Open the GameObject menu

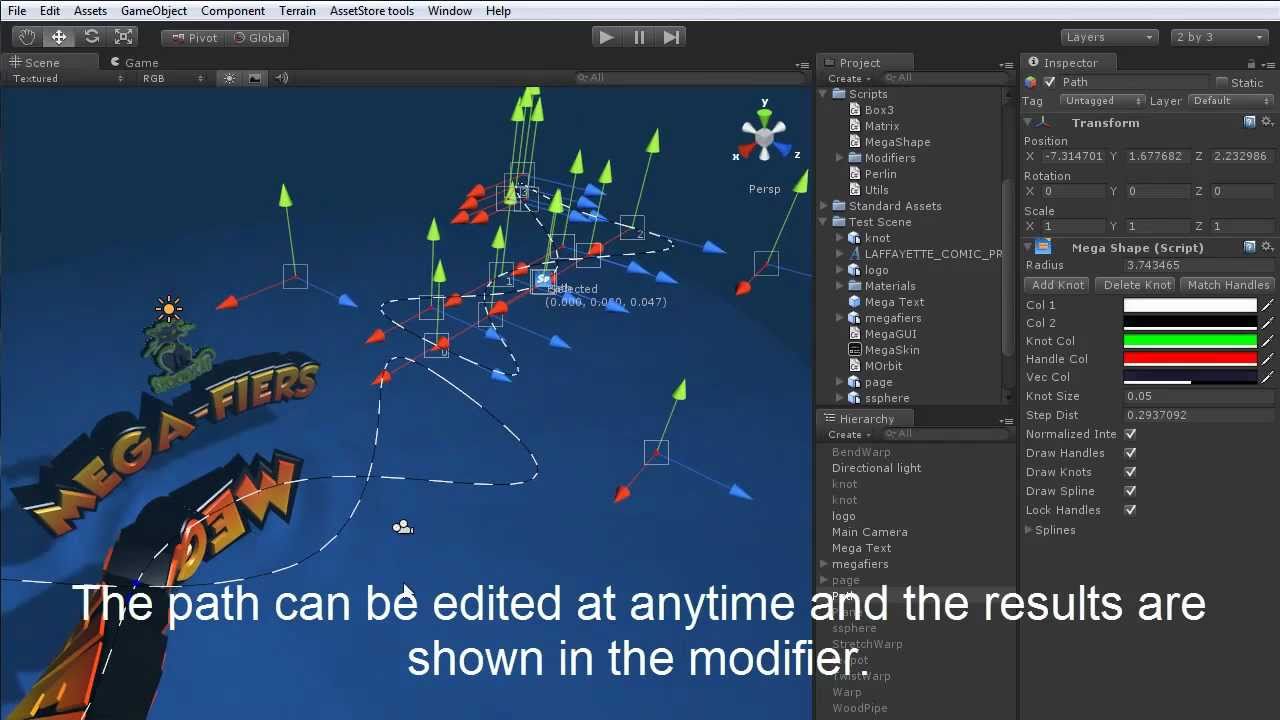pyautogui.click(x=153, y=10)
